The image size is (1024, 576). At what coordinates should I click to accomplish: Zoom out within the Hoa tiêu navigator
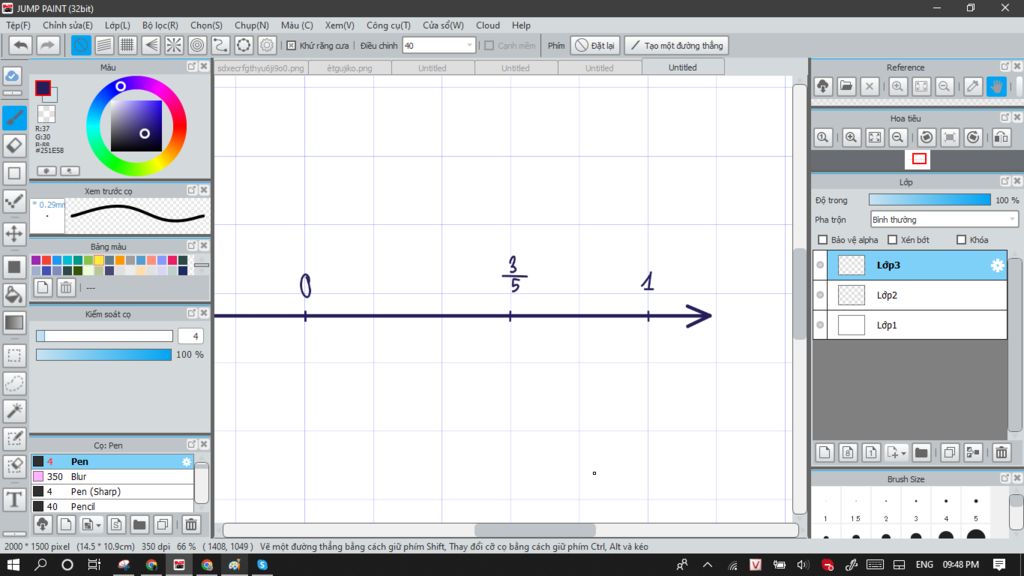point(898,137)
